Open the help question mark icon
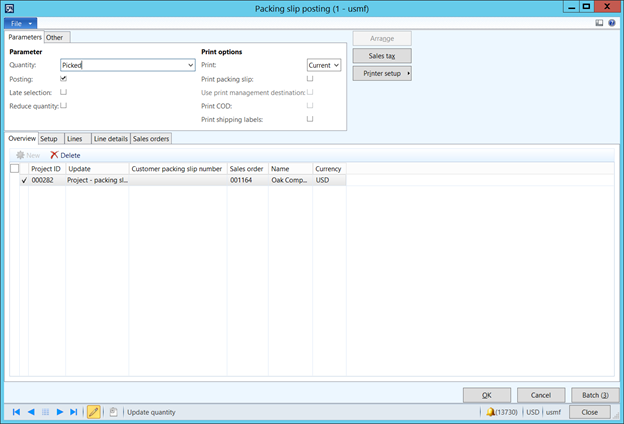The height and width of the screenshot is (424, 624). (x=611, y=22)
